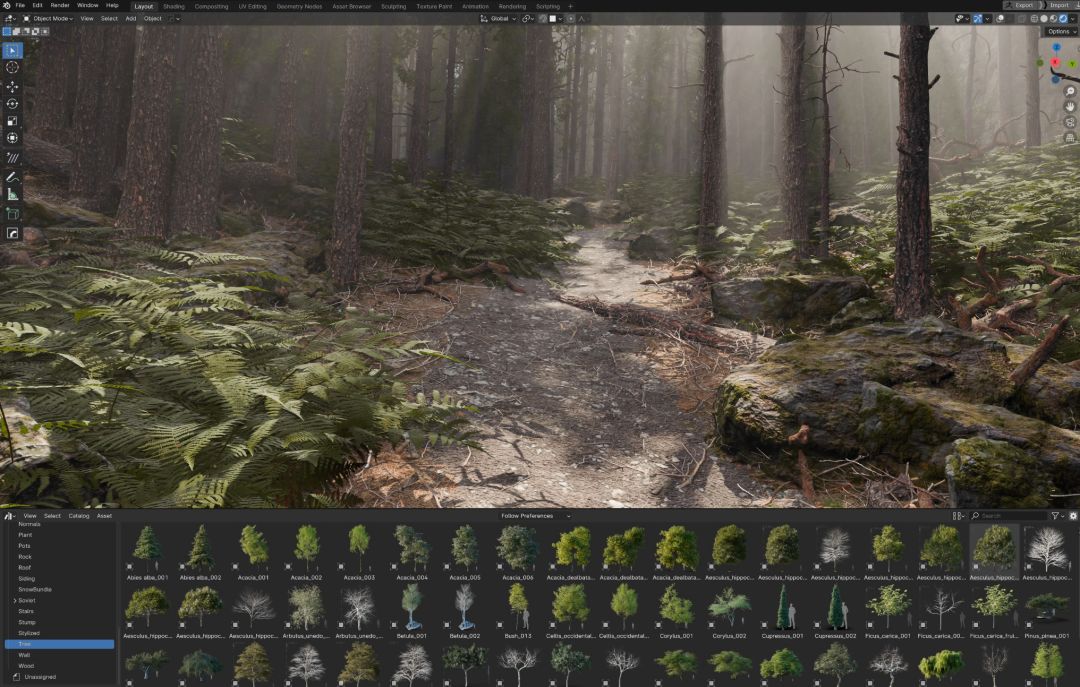Open Global transform orientation dropdown
1080x687 pixels.
pyautogui.click(x=498, y=18)
